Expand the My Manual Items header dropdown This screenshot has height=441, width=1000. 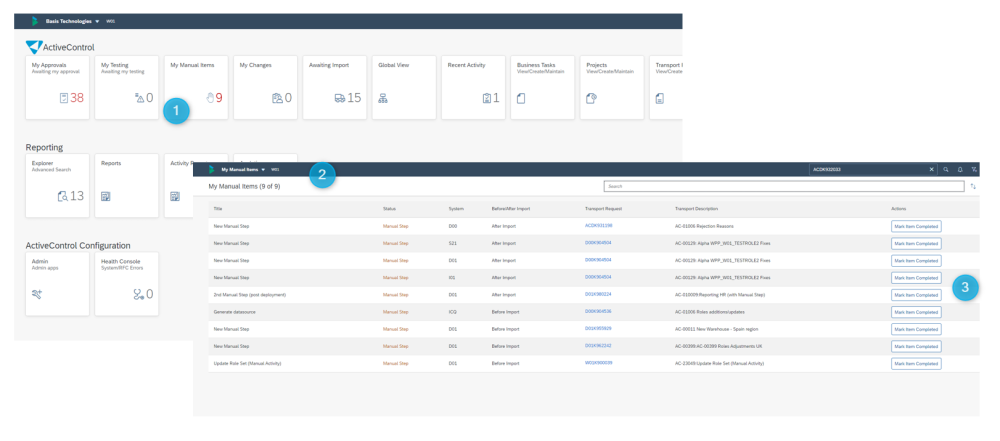tap(263, 170)
